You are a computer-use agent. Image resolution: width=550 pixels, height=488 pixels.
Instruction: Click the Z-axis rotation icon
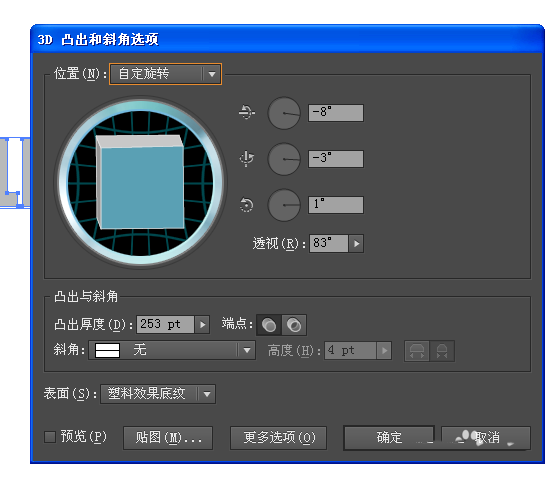coord(246,205)
